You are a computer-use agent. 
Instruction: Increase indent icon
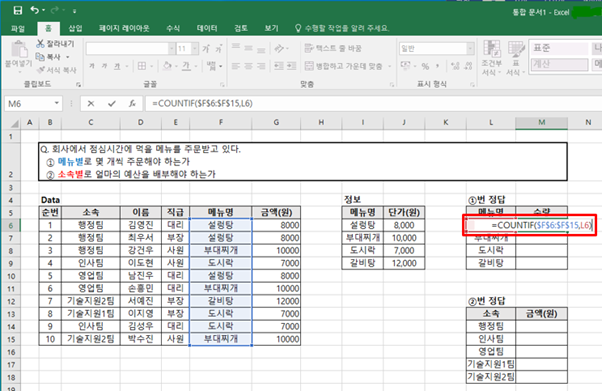(x=292, y=66)
